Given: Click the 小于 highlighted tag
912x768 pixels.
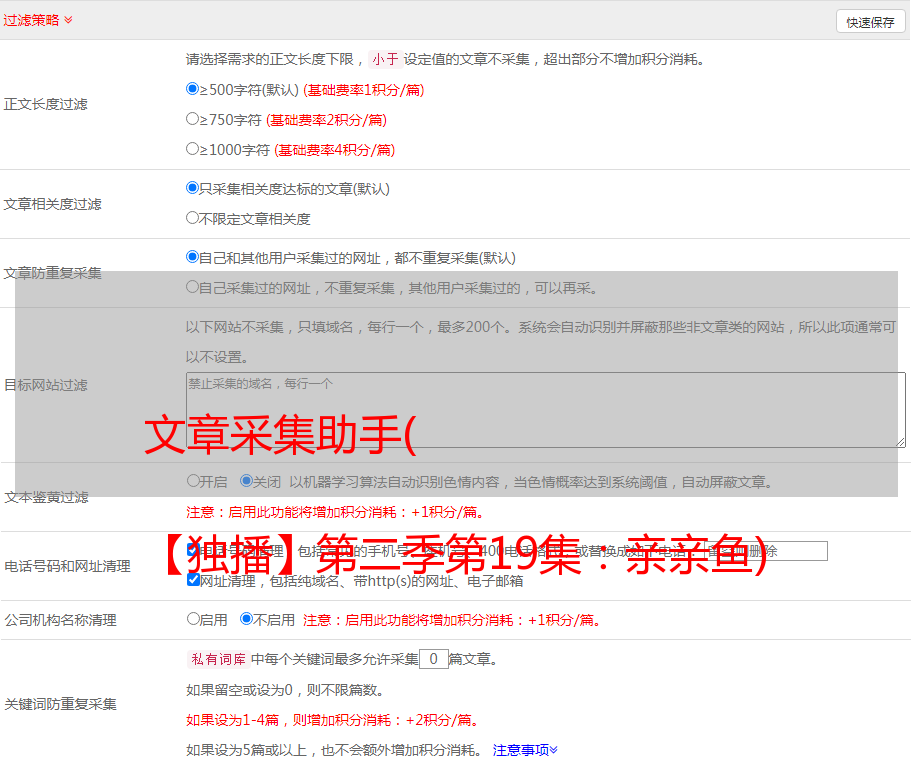Looking at the screenshot, I should click(385, 59).
